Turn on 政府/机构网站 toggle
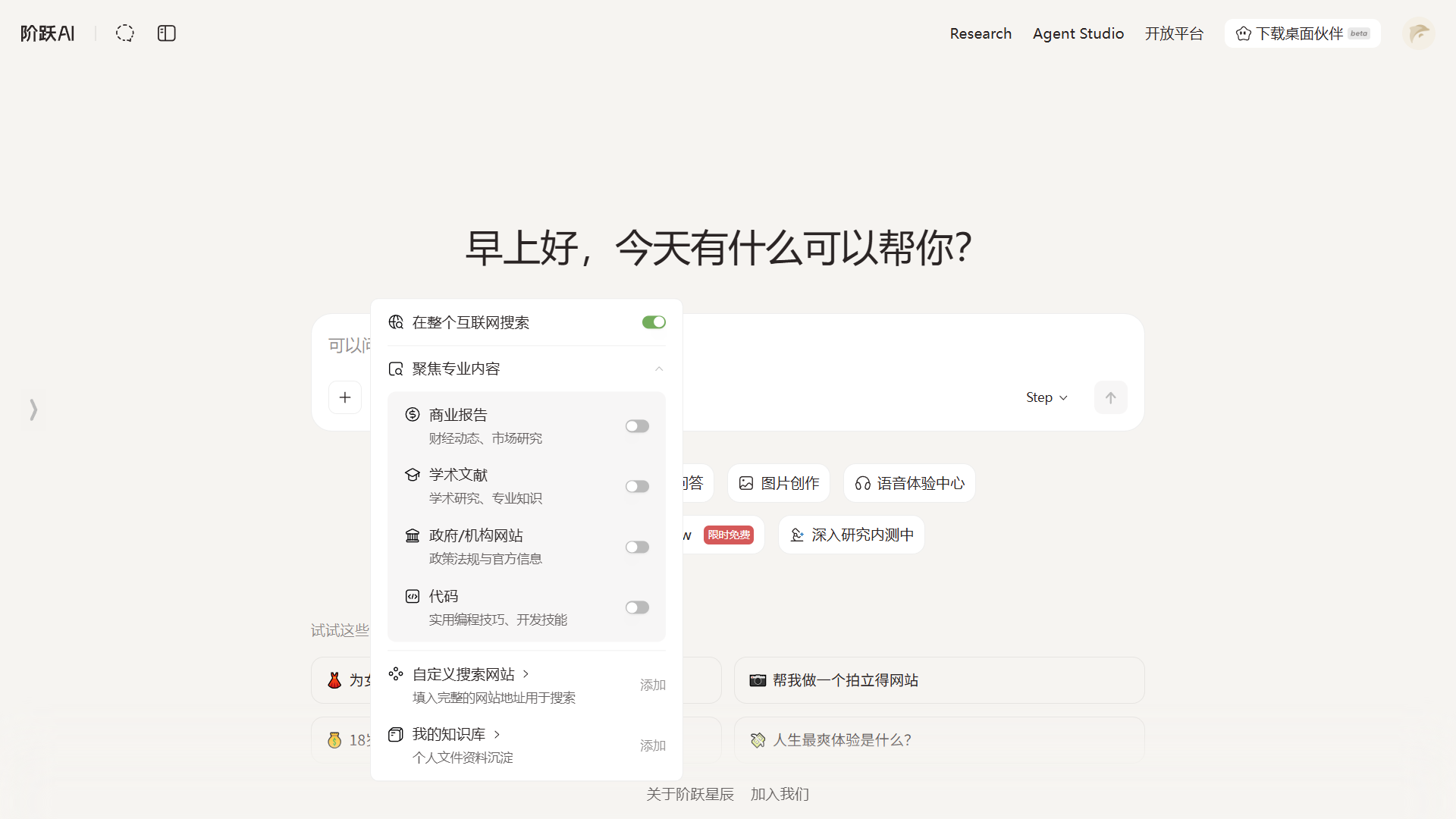Image resolution: width=1456 pixels, height=819 pixels. click(x=637, y=547)
